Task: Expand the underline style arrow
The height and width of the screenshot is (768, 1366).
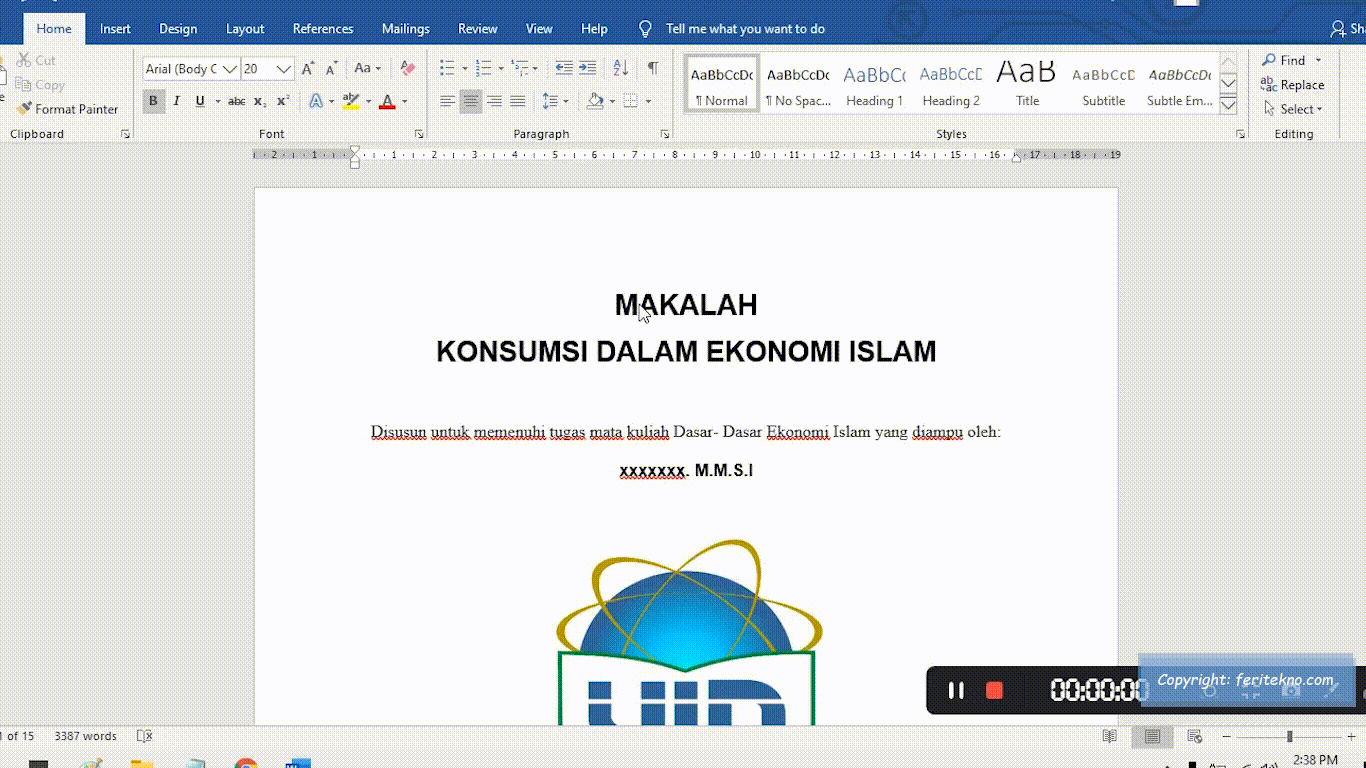Action: (x=217, y=101)
